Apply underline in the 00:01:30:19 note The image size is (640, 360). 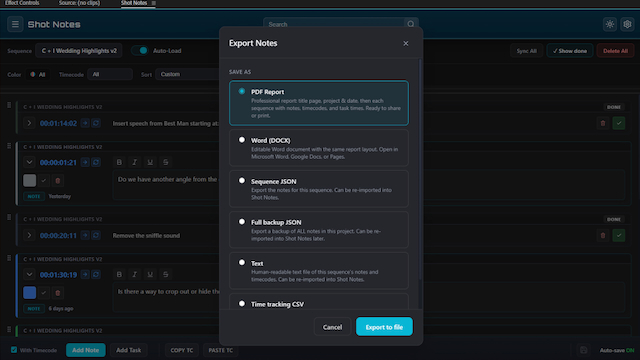point(150,275)
